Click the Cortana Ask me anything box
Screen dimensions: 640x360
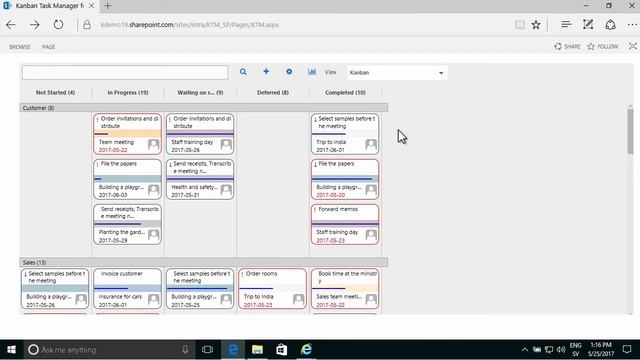[x=109, y=350]
